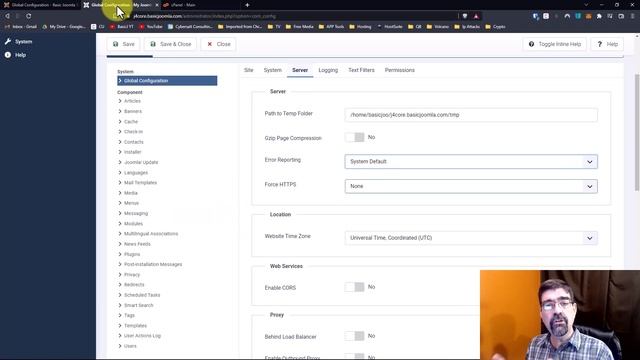
Task: Click the Path to Temp Folder field
Action: pos(471,115)
